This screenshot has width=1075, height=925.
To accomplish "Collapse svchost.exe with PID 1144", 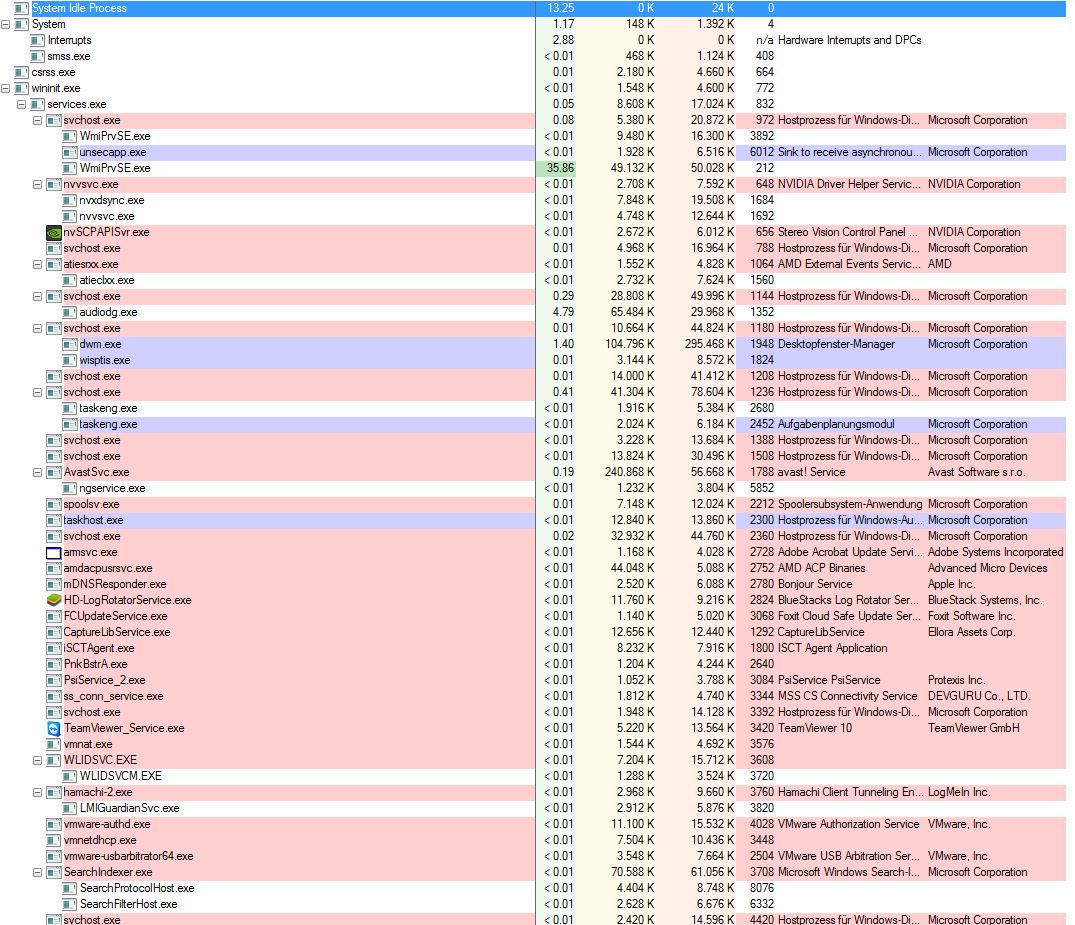I will click(38, 296).
